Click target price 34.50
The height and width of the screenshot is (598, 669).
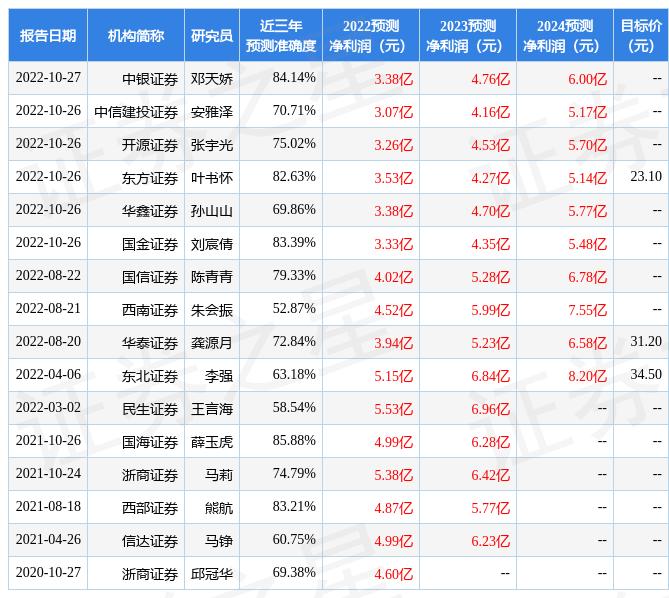pos(646,374)
